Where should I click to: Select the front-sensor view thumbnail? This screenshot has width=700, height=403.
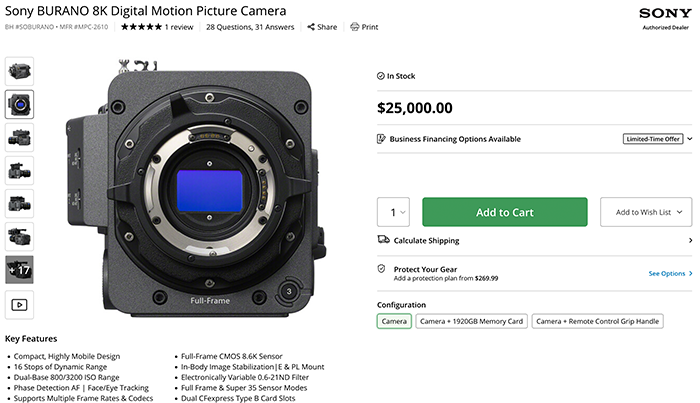(x=19, y=104)
